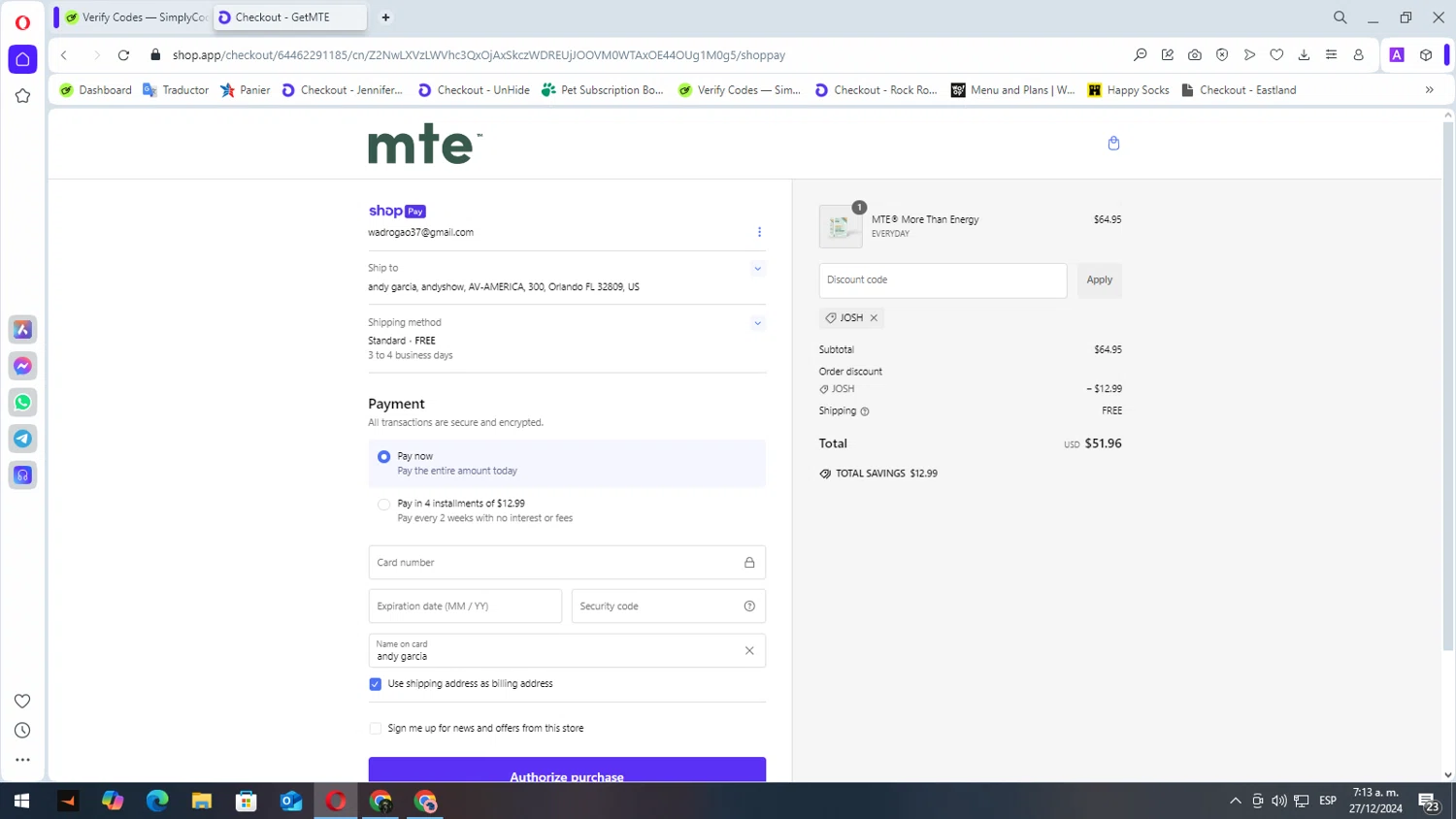Click Expiration date field
Viewport: 1456px width, 819px height.
tap(465, 606)
